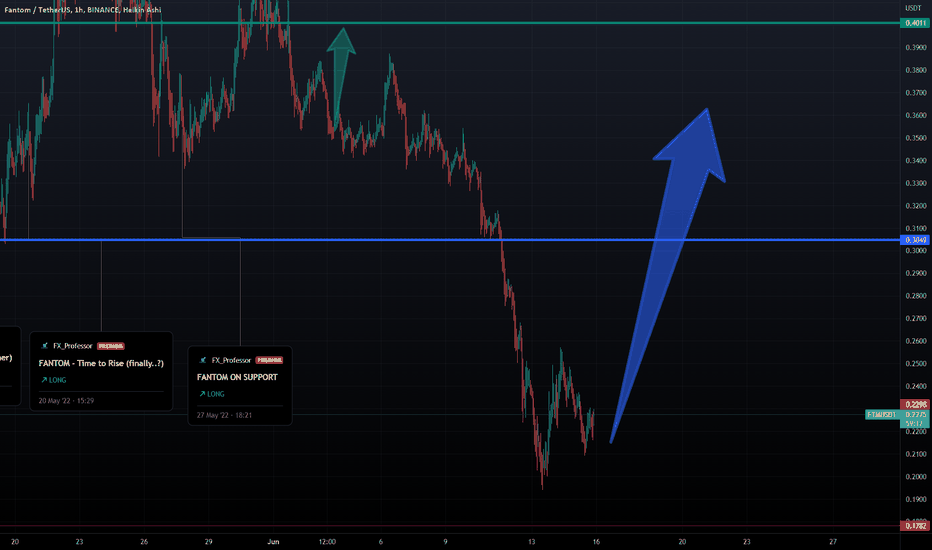Click the USDT currency label on price axis
Viewport: 932px width, 550px height.
(x=913, y=8)
